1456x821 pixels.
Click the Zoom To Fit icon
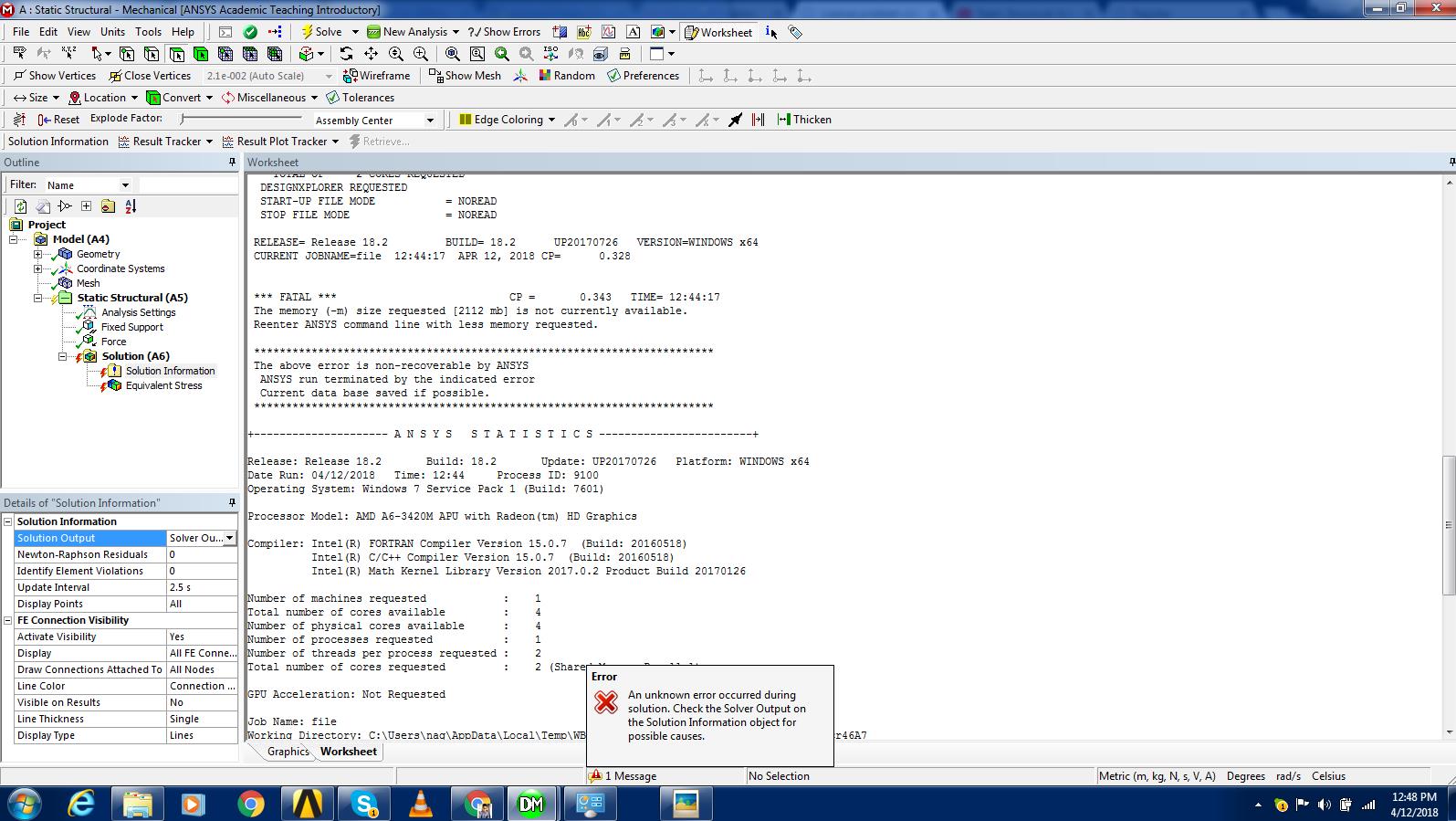pyautogui.click(x=453, y=54)
